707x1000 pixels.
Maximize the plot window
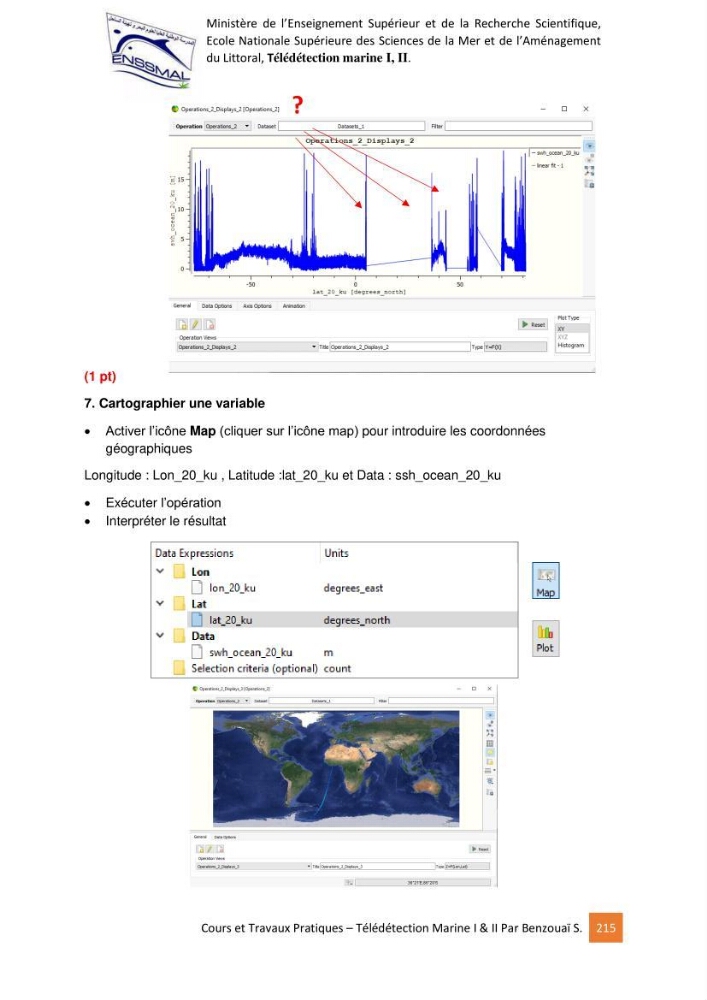(564, 109)
